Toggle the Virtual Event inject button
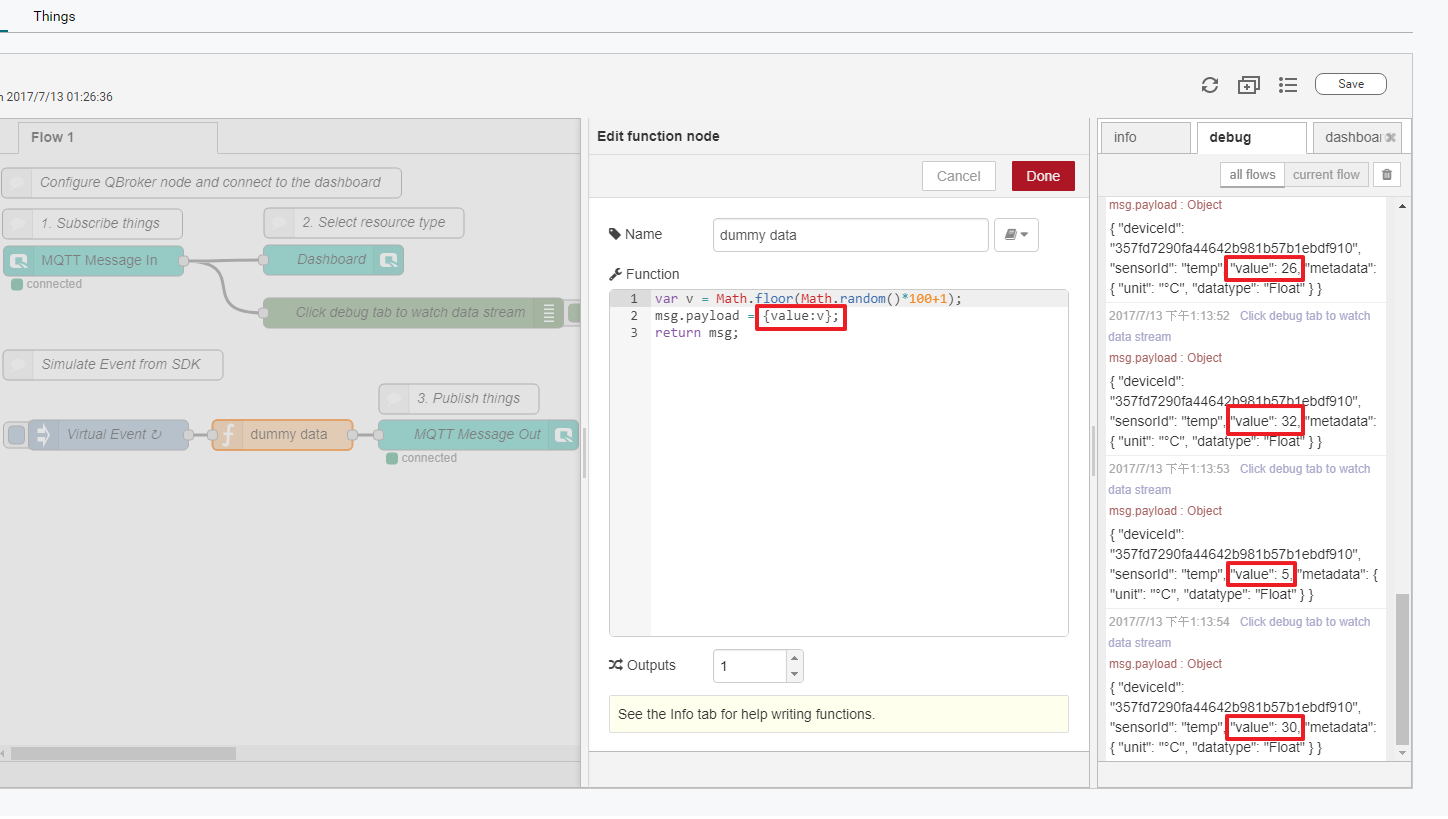The width and height of the screenshot is (1448, 819). pos(16,435)
